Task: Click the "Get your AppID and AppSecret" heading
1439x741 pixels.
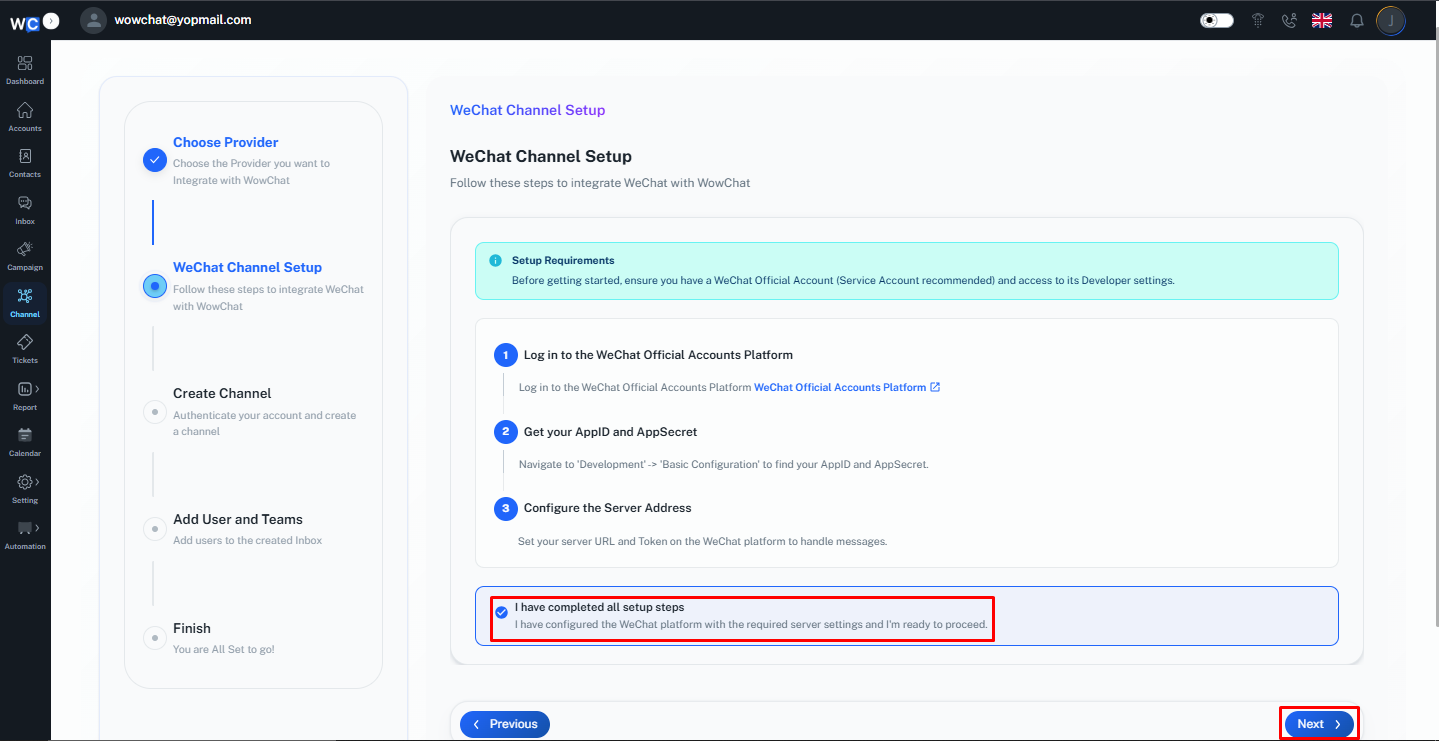Action: click(x=610, y=432)
